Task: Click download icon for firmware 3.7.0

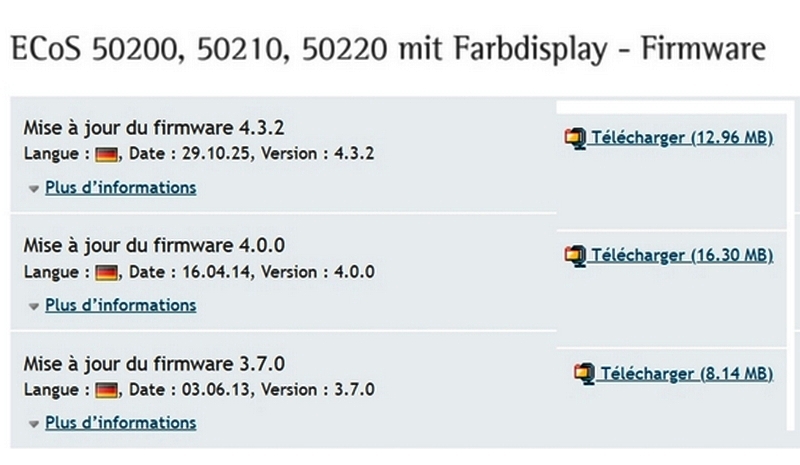Action: coord(584,374)
